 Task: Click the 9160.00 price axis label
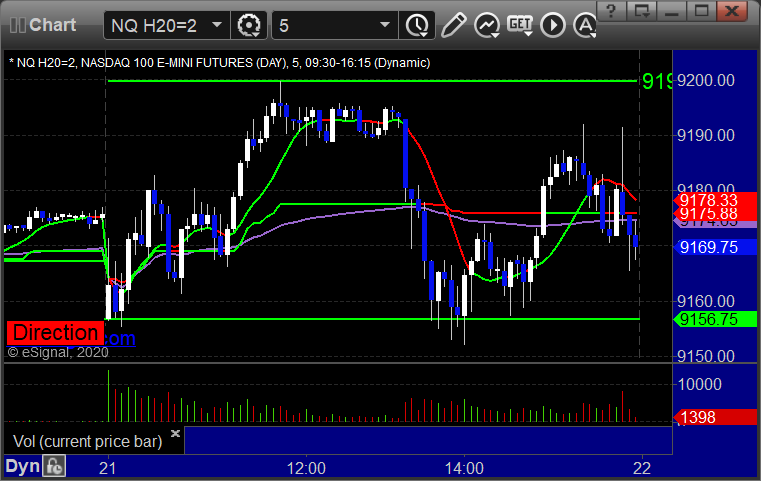coord(706,301)
